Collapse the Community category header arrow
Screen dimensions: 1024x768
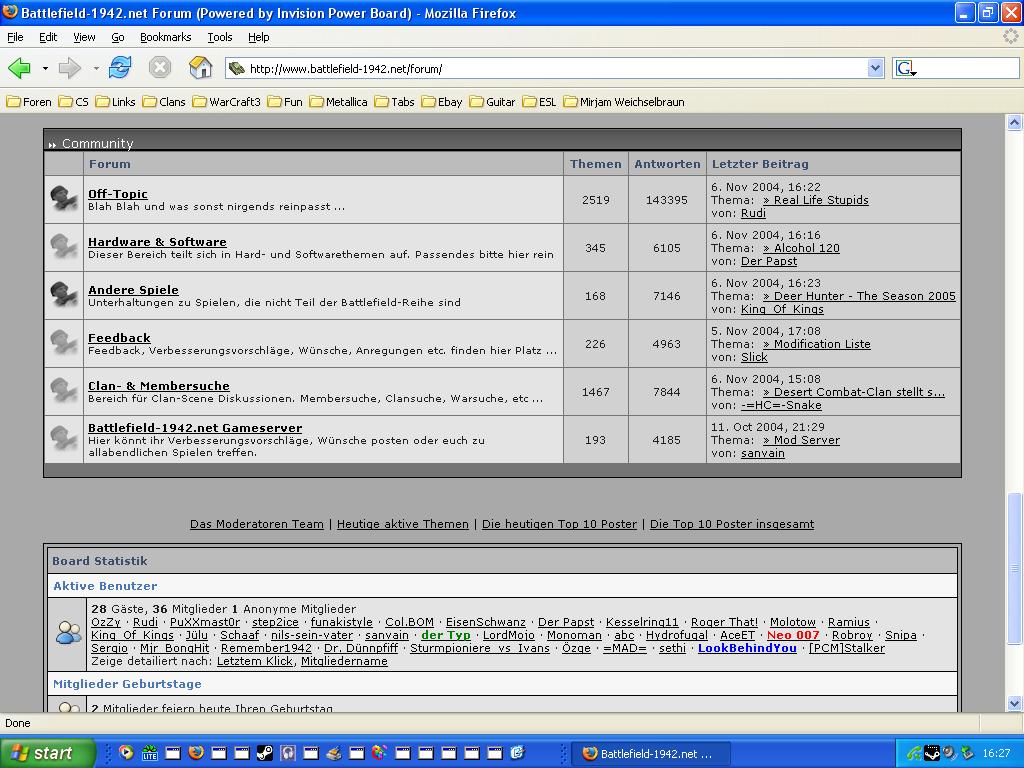pyautogui.click(x=52, y=144)
